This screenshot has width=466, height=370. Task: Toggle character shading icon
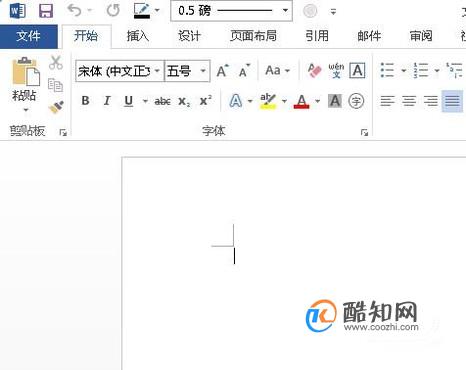coord(335,101)
